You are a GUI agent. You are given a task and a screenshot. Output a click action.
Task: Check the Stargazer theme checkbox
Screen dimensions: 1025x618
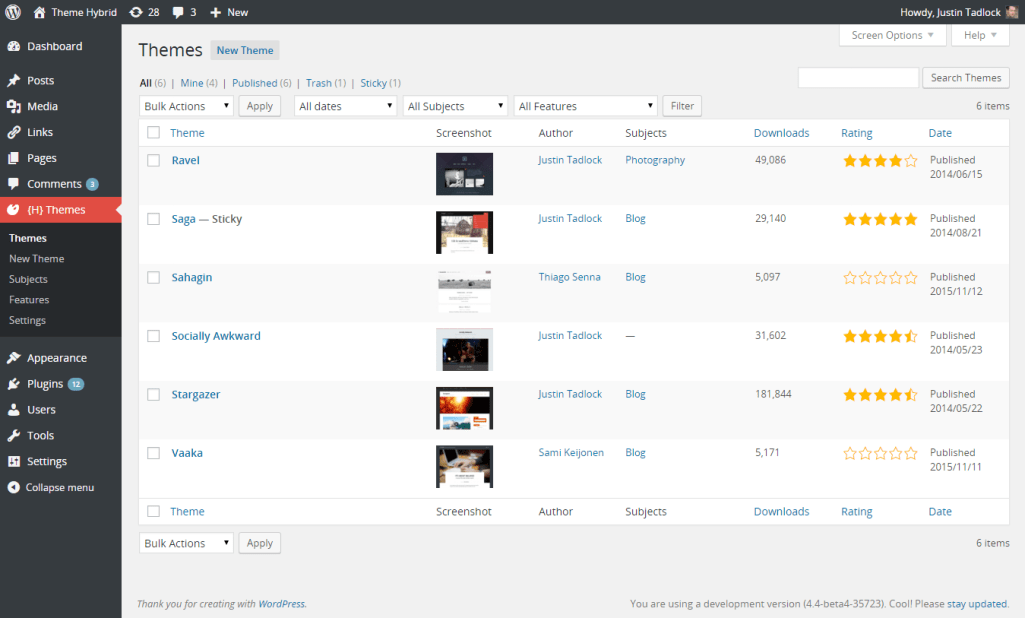click(154, 394)
